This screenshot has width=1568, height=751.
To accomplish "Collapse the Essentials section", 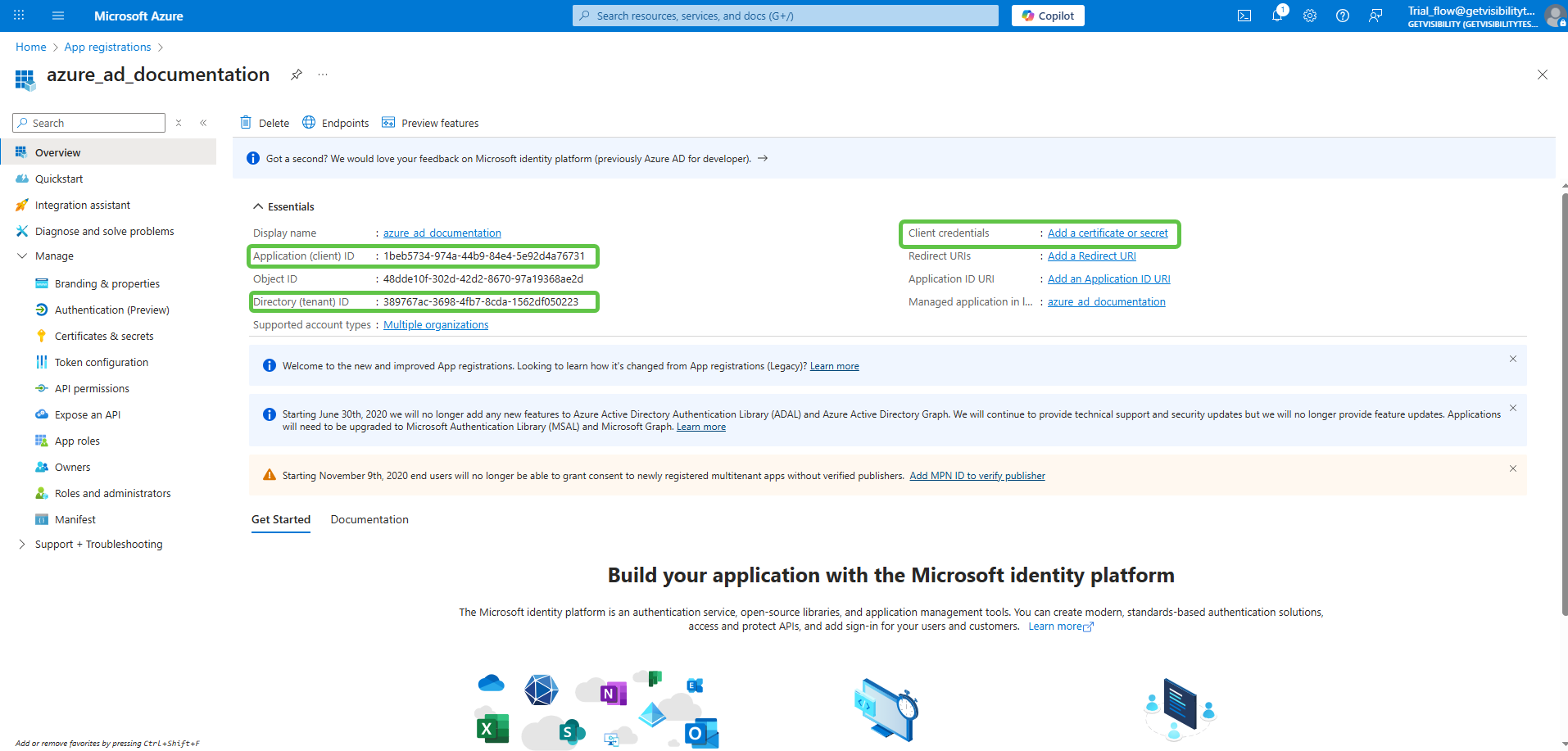I will tap(258, 206).
